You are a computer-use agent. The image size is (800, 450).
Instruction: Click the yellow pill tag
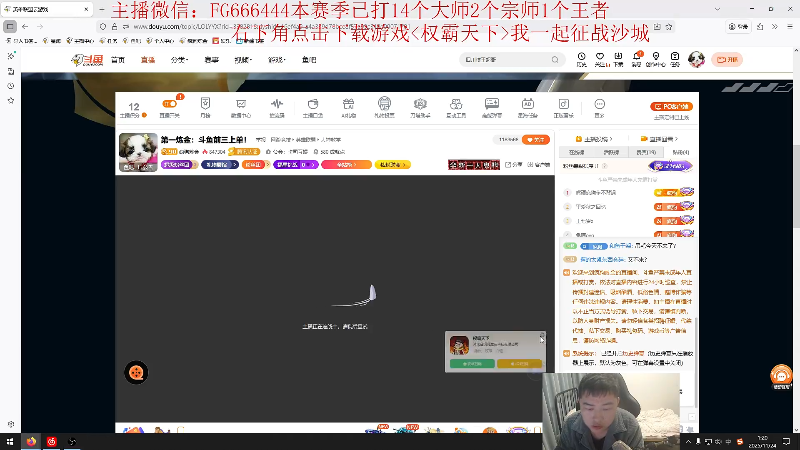(x=393, y=165)
